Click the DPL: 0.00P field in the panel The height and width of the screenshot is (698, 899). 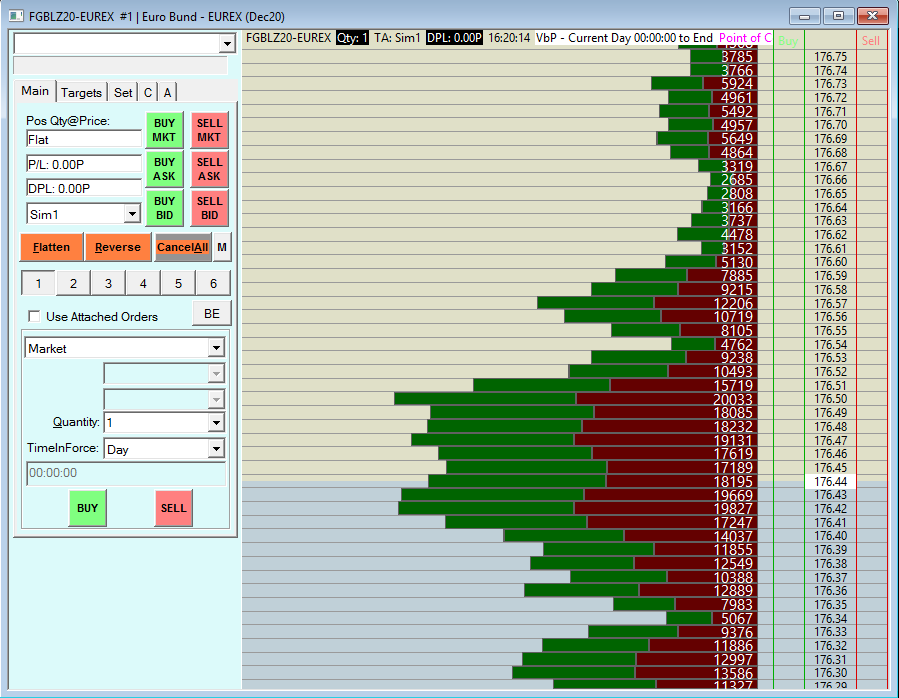click(84, 188)
